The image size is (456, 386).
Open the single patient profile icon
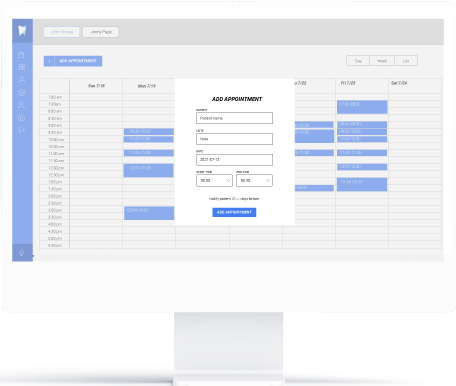[22, 79]
